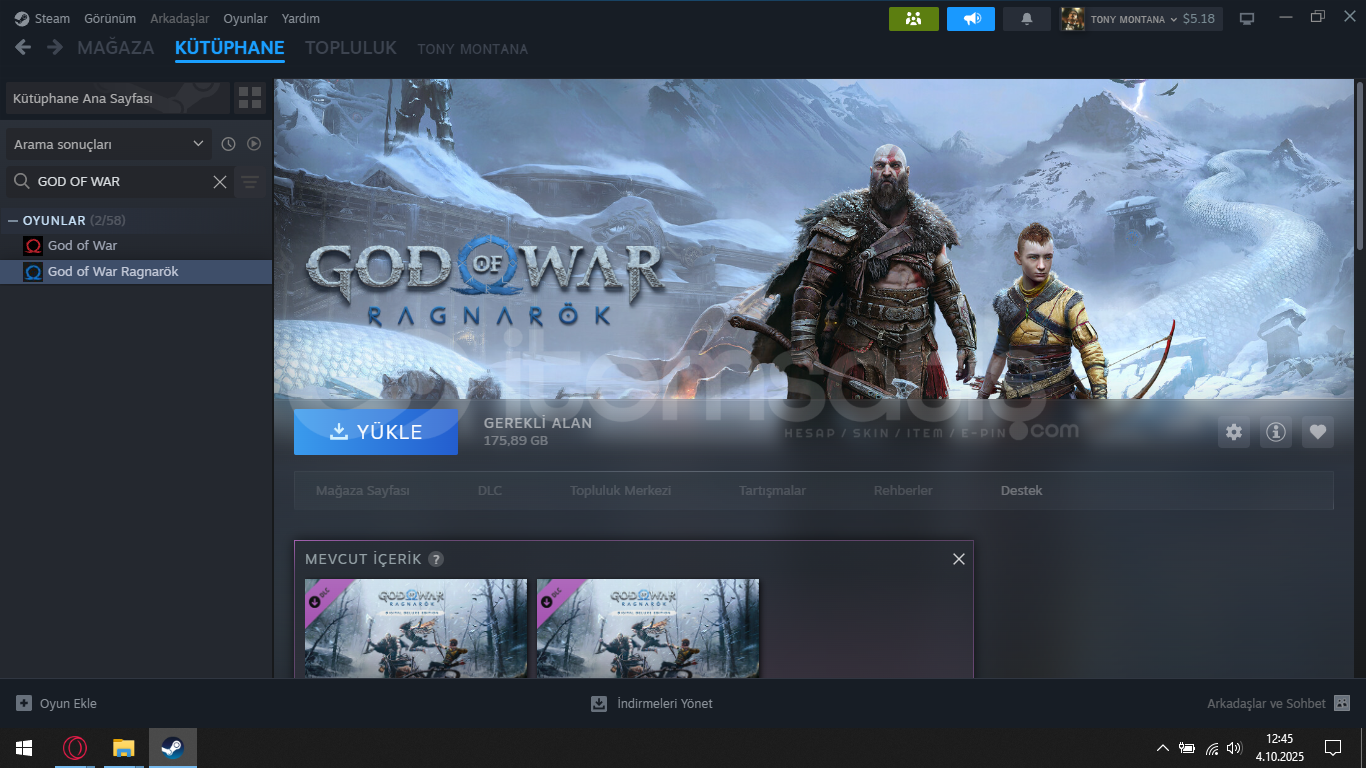The width and height of the screenshot is (1366, 768).
Task: Click the $5.18 wallet balance
Action: pos(1198,19)
